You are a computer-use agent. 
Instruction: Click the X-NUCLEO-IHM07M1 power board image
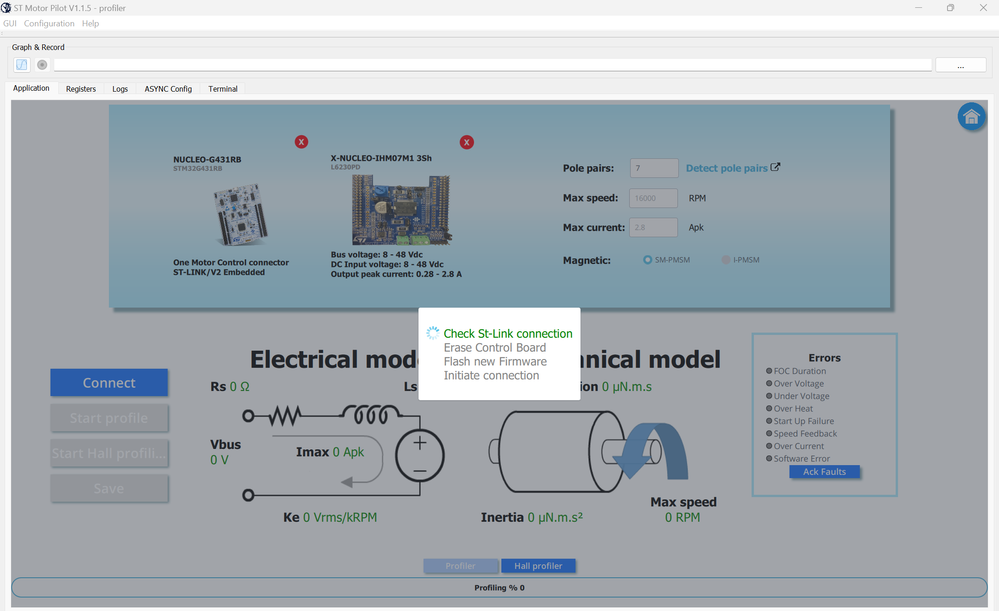click(401, 210)
